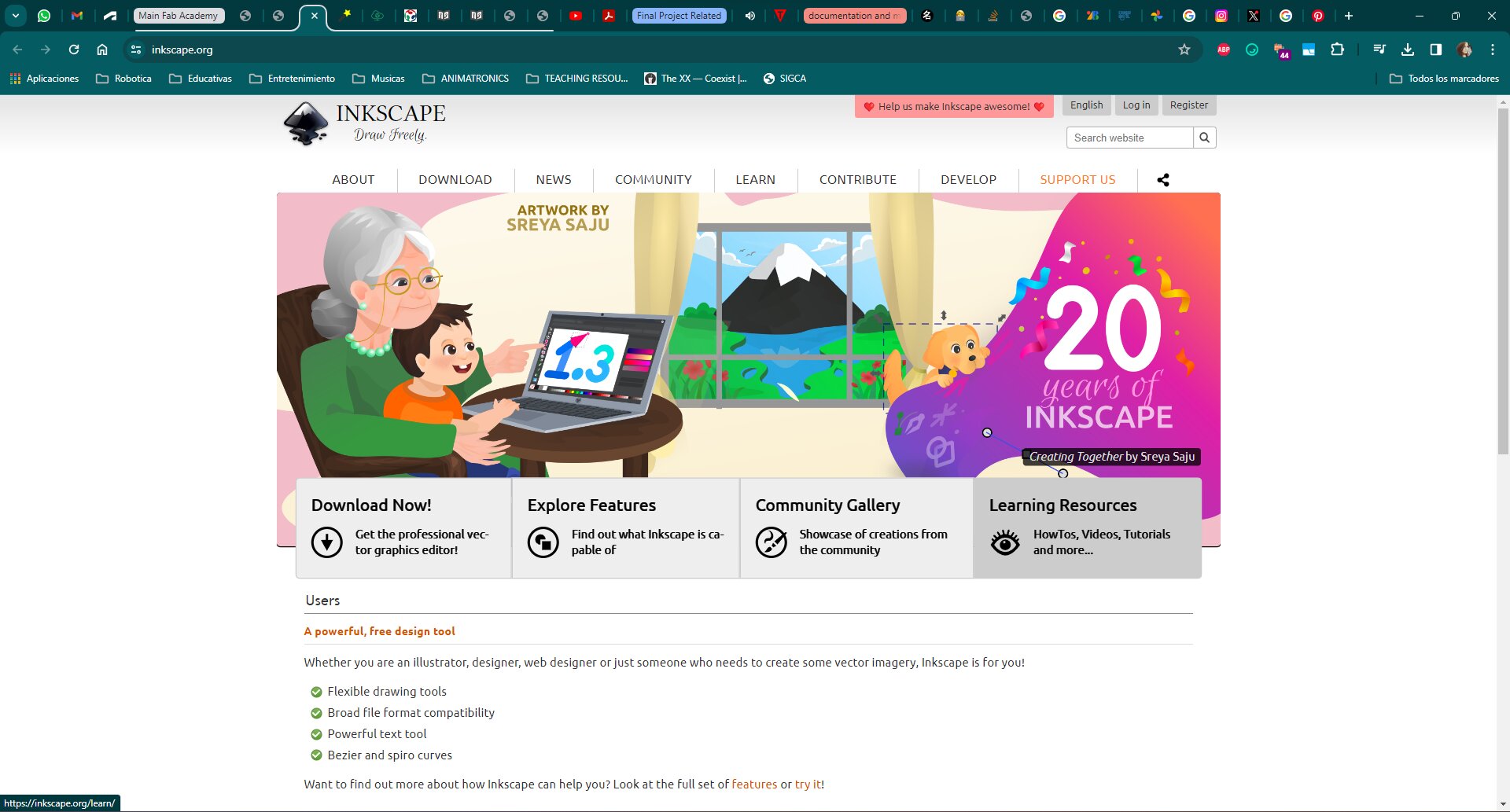
Task: Open the Stack Overflow tab
Action: tap(993, 16)
